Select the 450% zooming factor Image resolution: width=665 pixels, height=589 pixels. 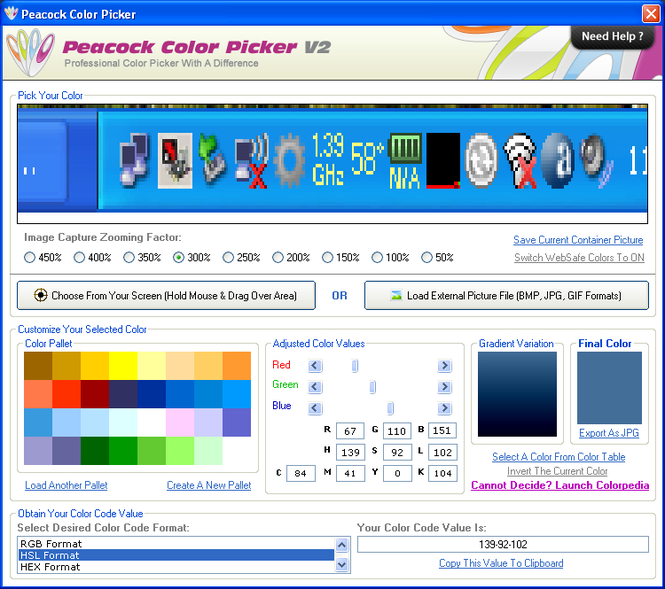30,258
